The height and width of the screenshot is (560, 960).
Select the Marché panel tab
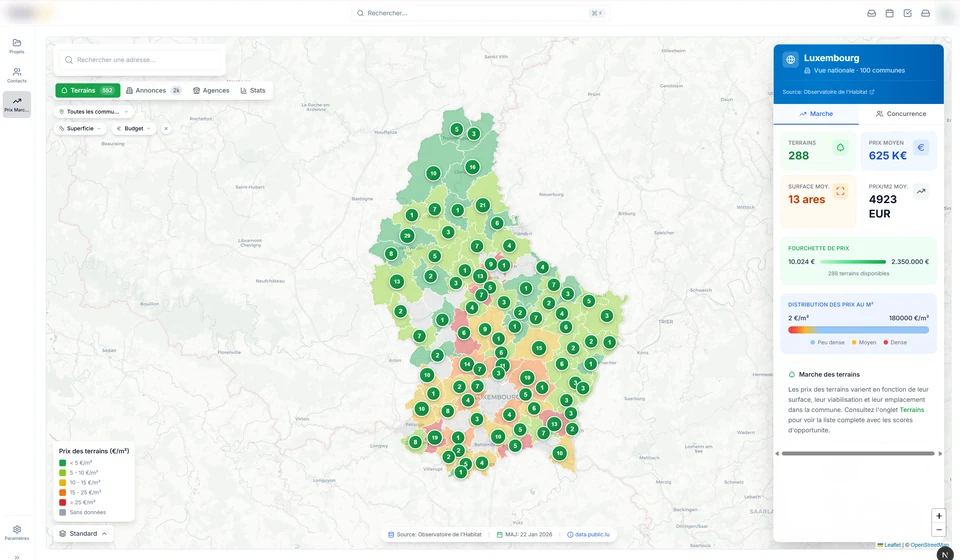point(816,114)
